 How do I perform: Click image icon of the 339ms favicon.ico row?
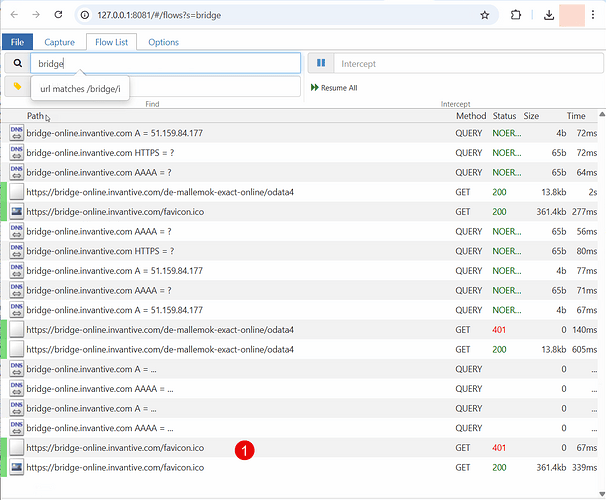coord(17,468)
